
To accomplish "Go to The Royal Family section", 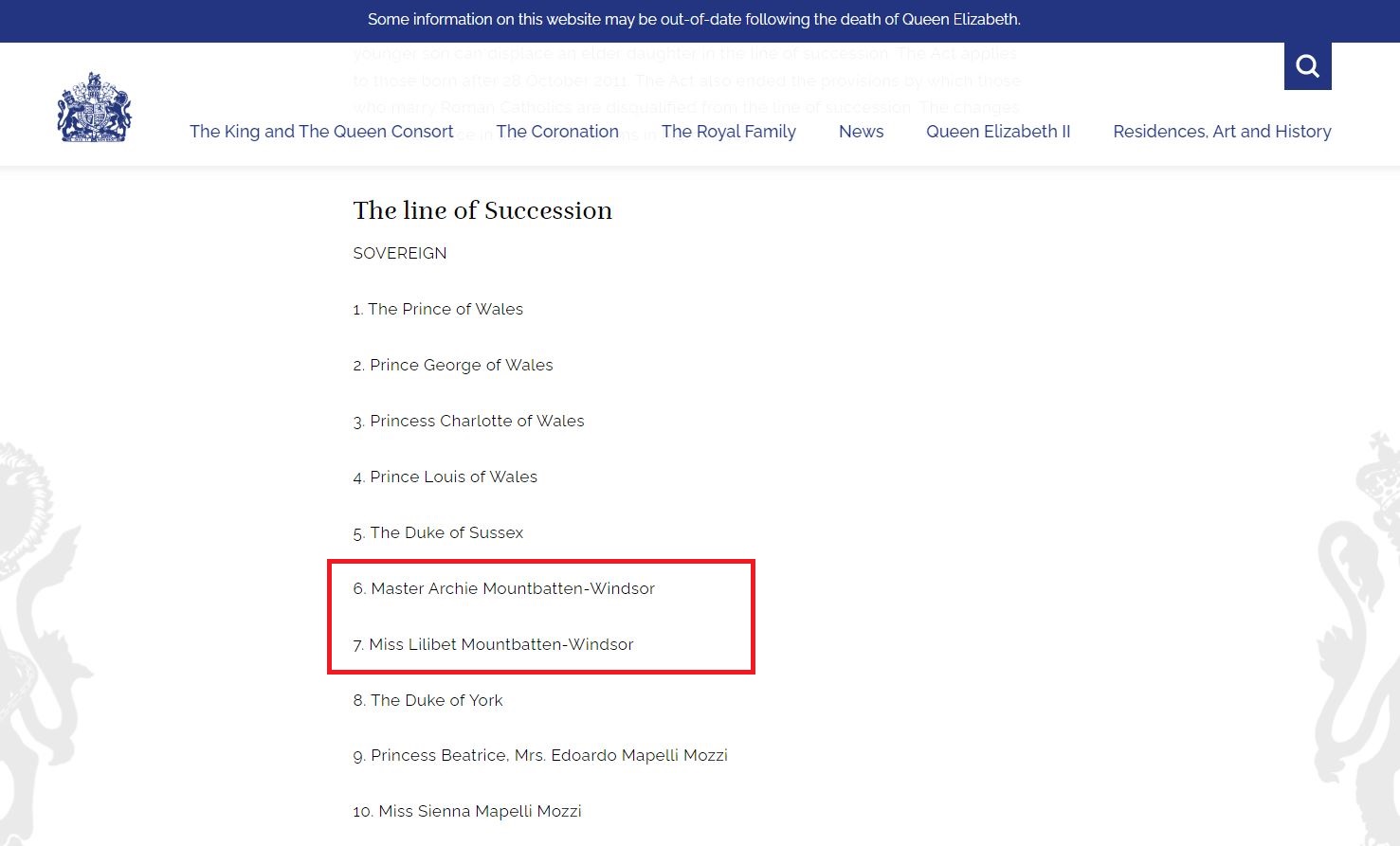I will (x=729, y=132).
